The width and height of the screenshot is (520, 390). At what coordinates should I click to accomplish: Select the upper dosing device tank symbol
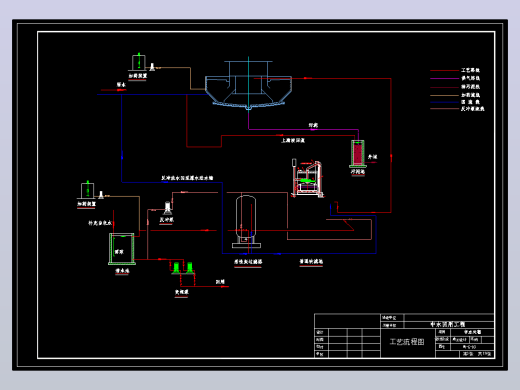[138, 62]
